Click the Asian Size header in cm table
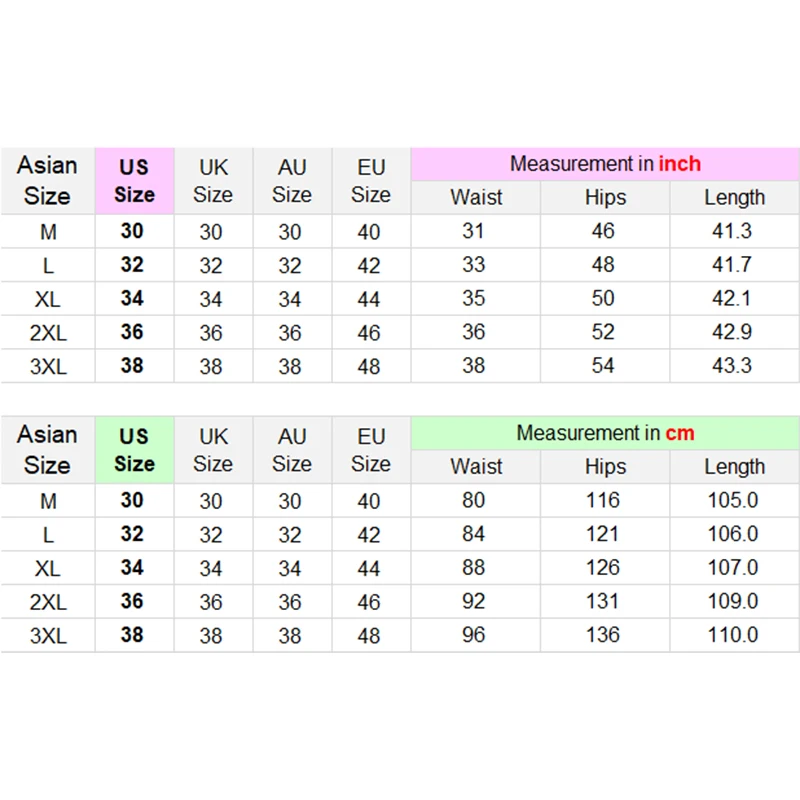The height and width of the screenshot is (800, 800). (47, 450)
